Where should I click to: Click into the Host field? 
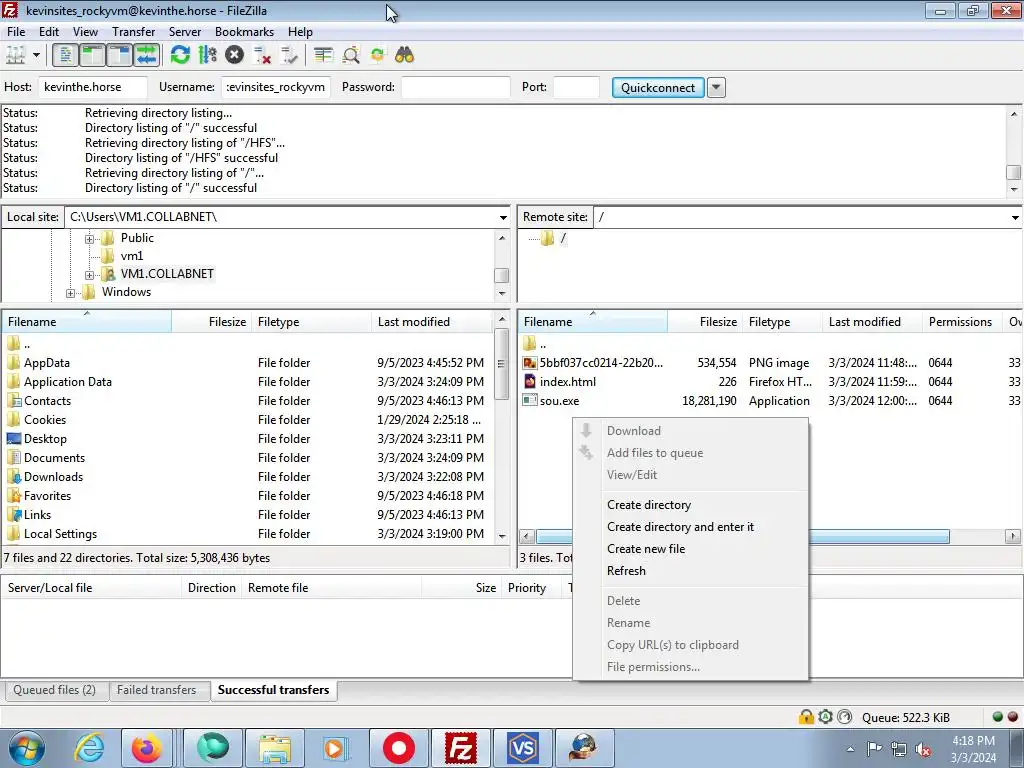(93, 88)
